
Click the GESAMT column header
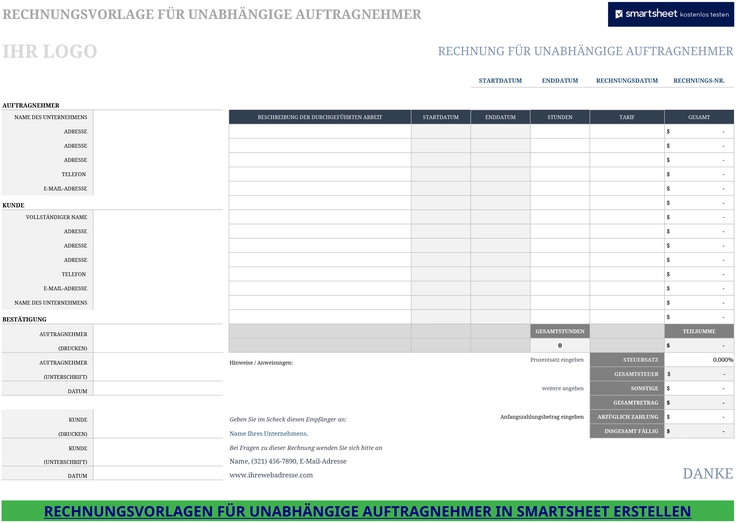699,117
